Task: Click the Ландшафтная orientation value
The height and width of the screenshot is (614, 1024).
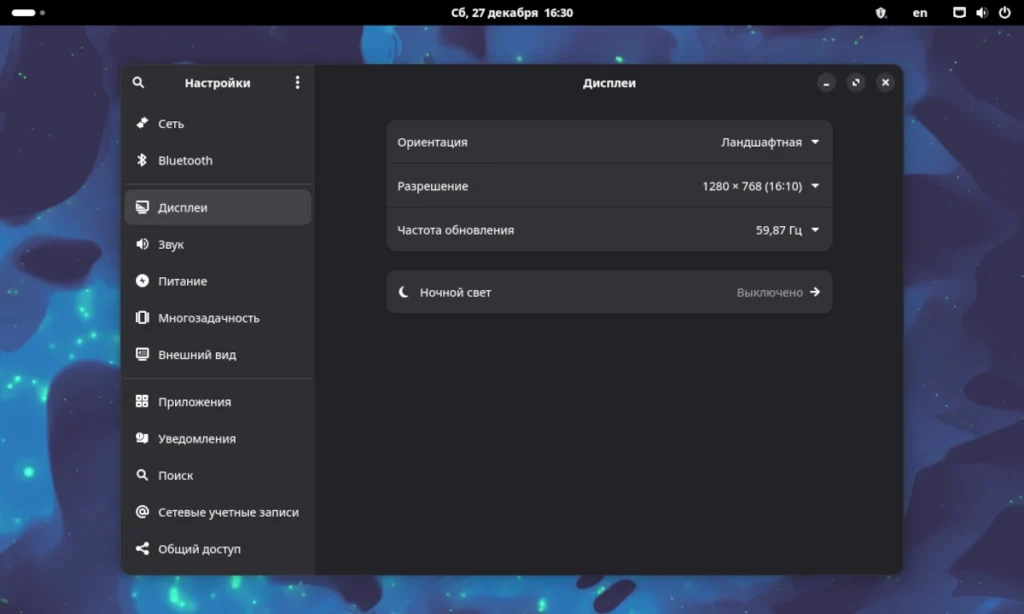Action: pyautogui.click(x=761, y=142)
